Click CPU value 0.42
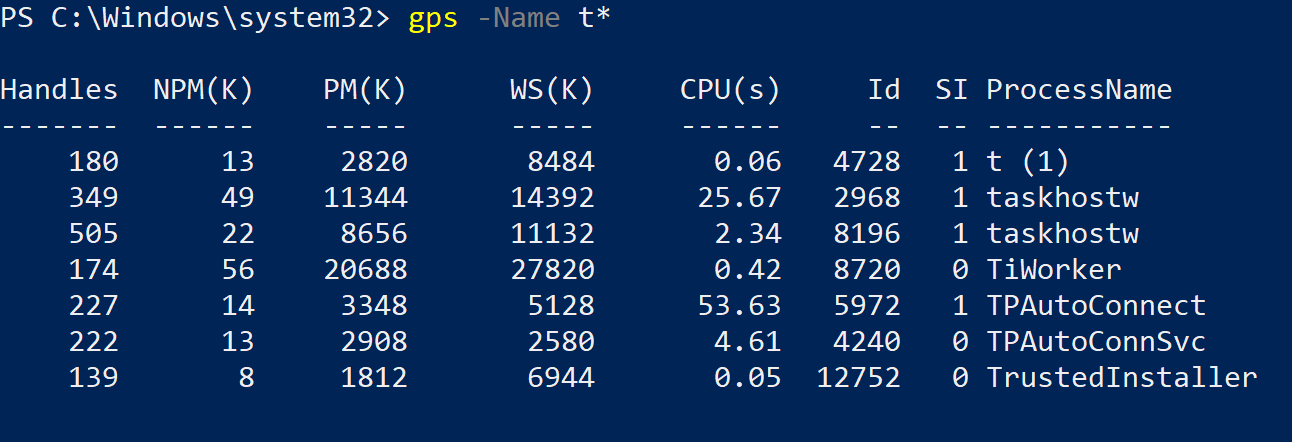This screenshot has height=442, width=1292. 748,270
